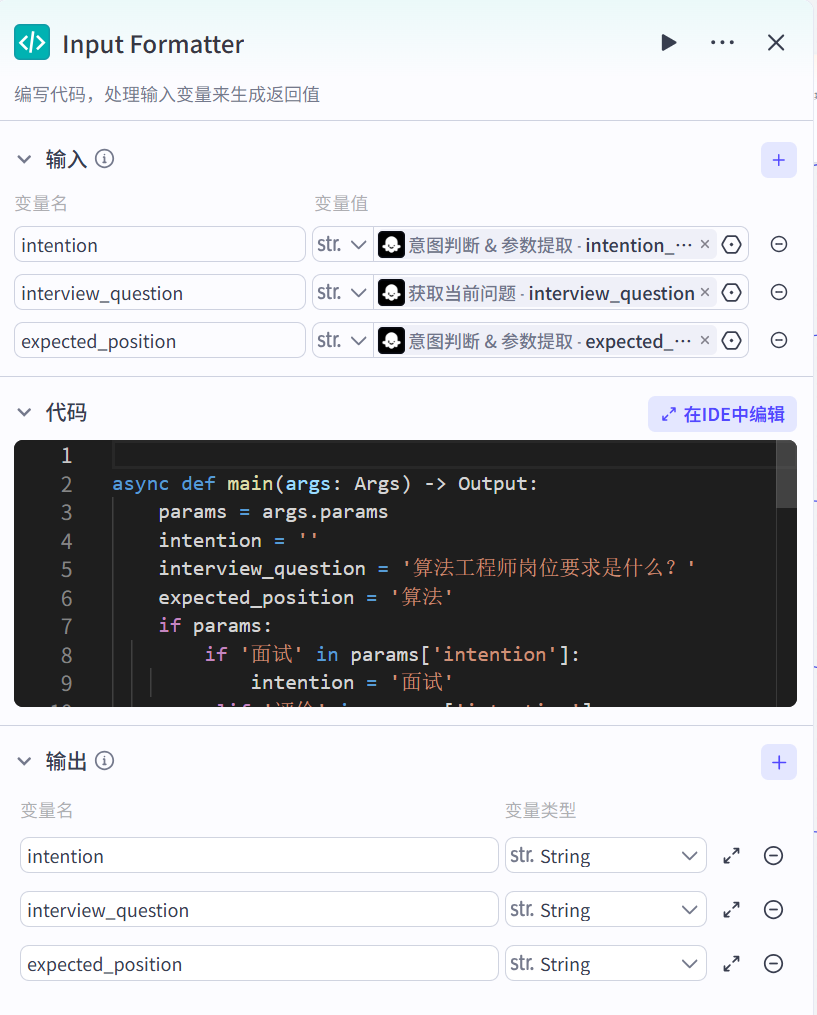Open String type dropdown for expected_position output
This screenshot has height=1015, width=817.
click(x=604, y=964)
